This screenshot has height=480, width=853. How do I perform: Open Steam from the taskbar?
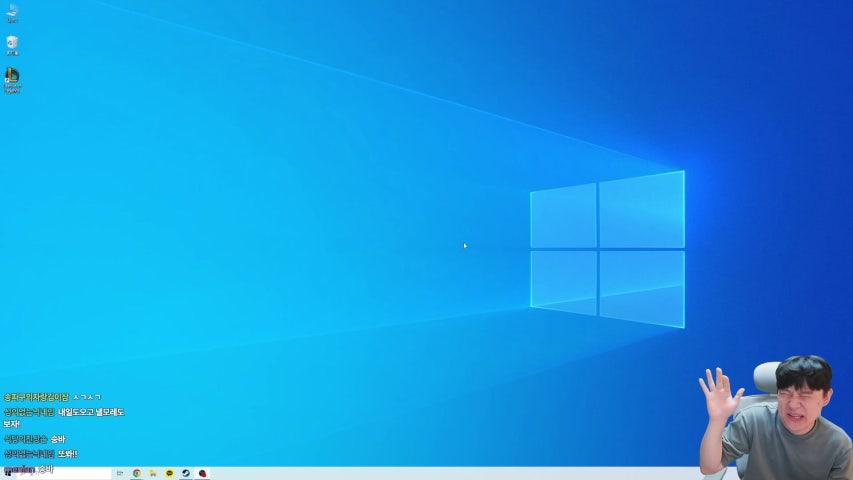tap(186, 473)
